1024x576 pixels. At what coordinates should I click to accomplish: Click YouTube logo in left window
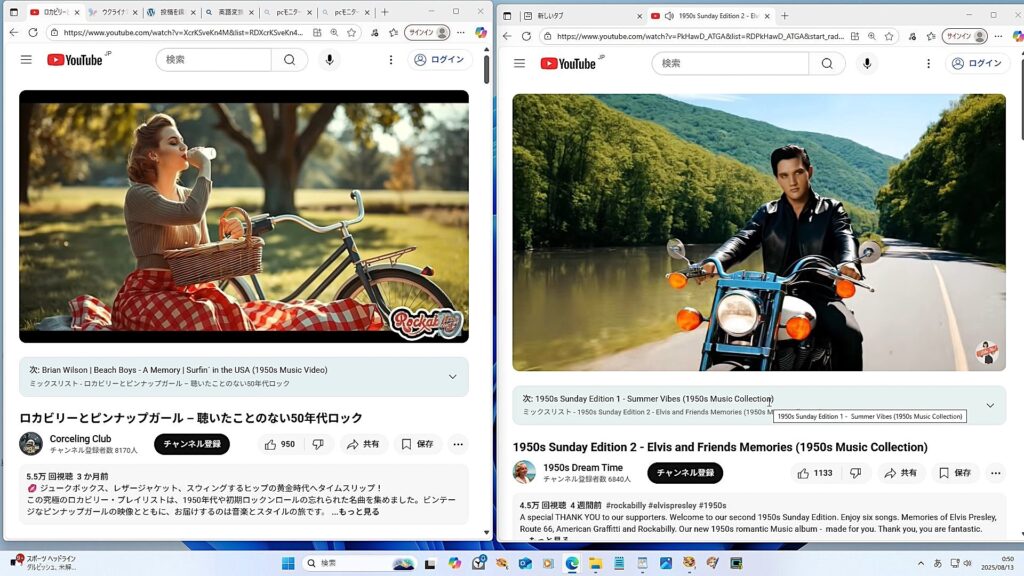[x=75, y=60]
